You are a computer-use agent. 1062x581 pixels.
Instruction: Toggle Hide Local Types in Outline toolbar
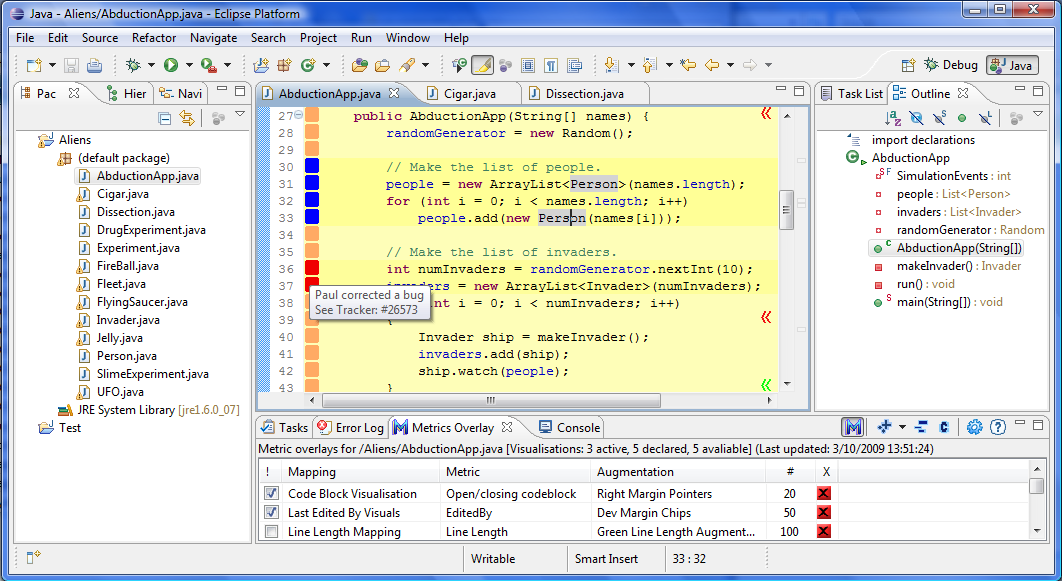tap(985, 118)
